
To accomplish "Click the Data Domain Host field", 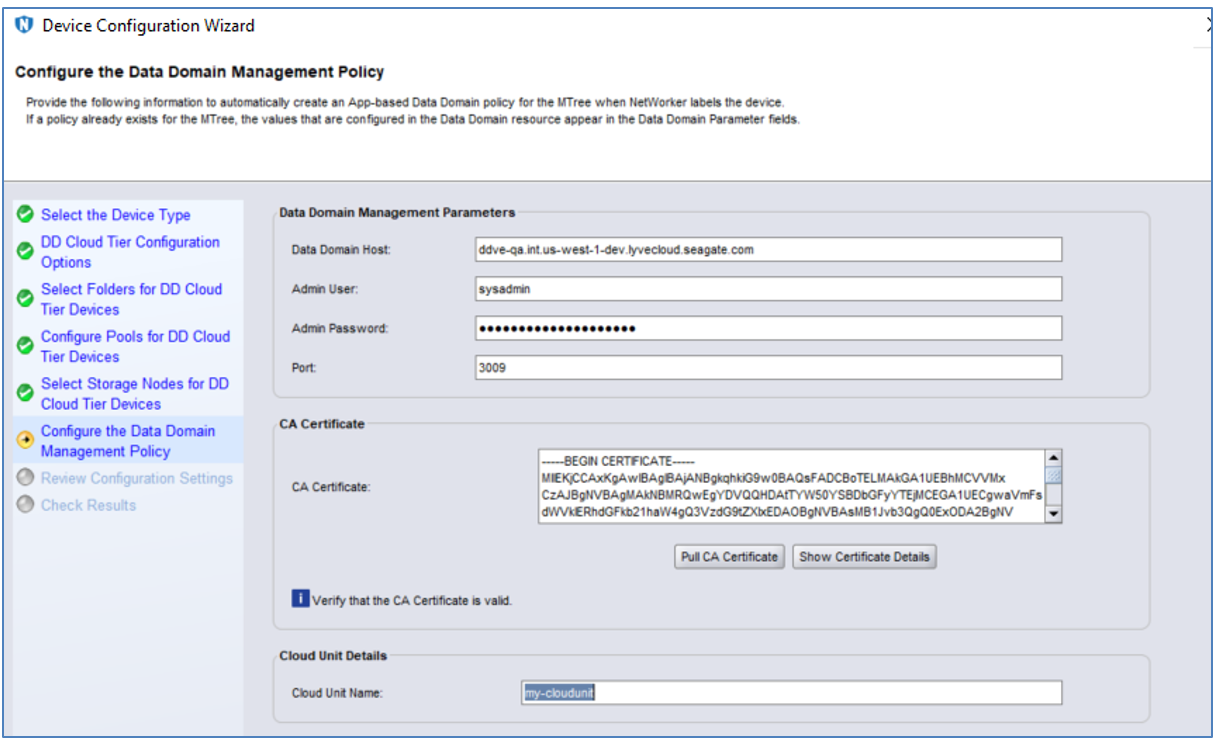I will (x=768, y=249).
